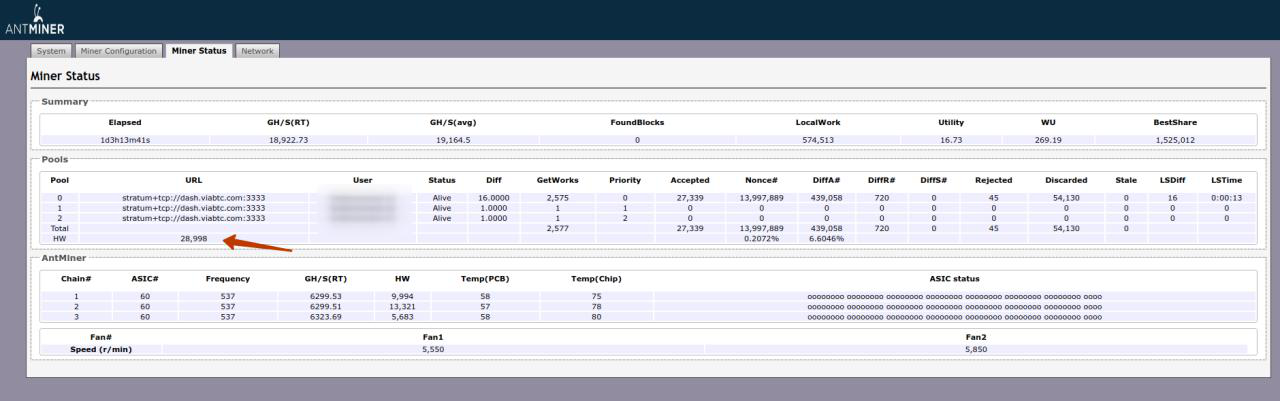Switch to the Miner Configuration tab

(119, 51)
